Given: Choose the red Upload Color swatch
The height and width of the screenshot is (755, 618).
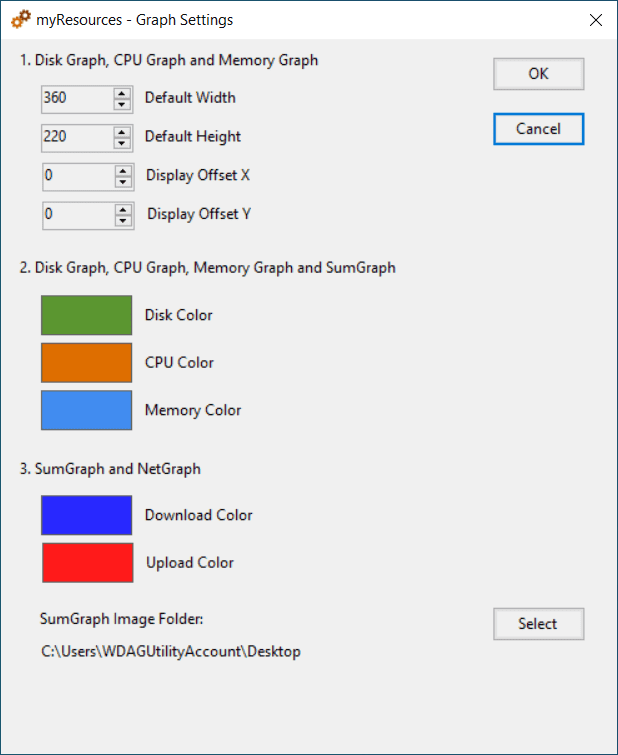Looking at the screenshot, I should 87,562.
